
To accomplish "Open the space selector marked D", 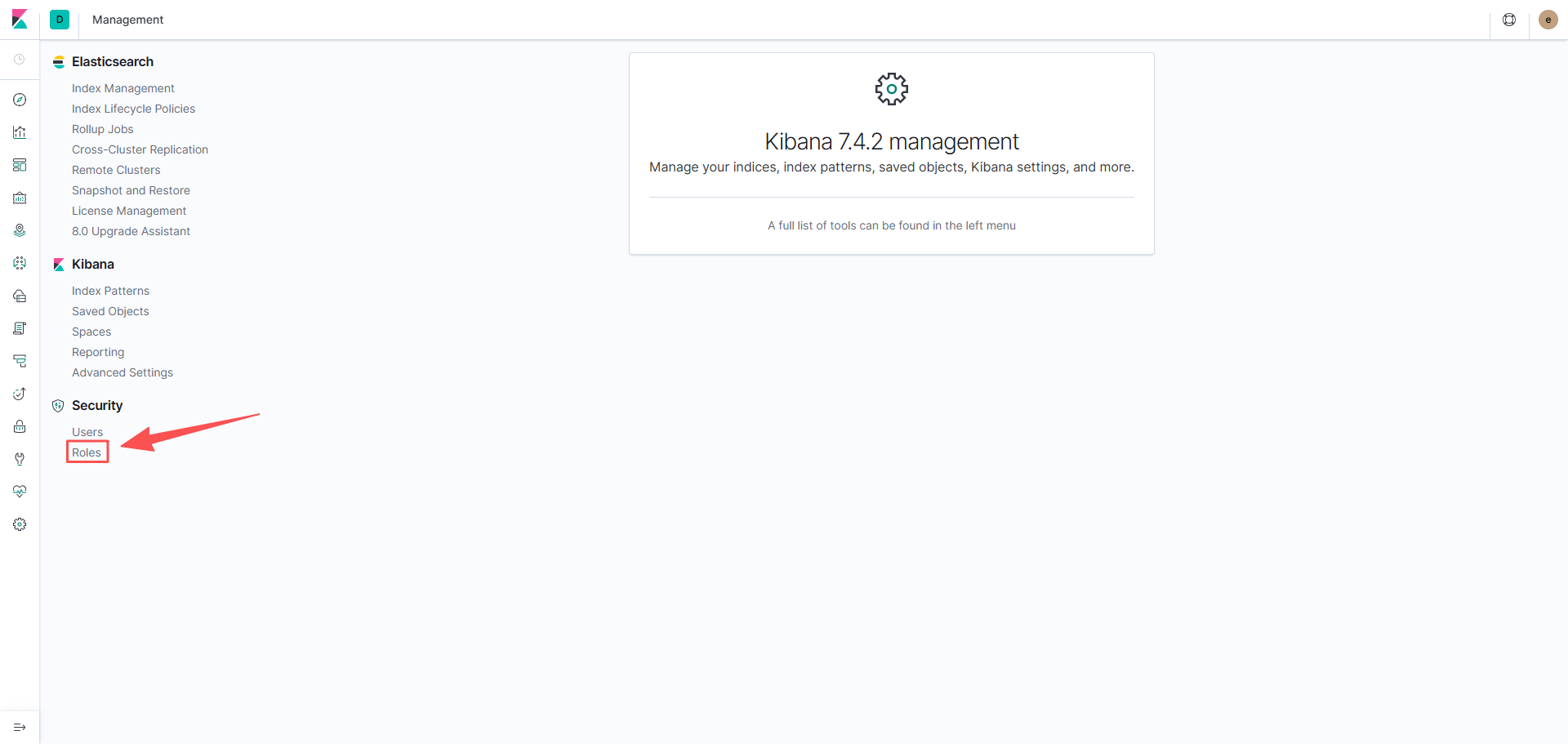I will point(60,20).
